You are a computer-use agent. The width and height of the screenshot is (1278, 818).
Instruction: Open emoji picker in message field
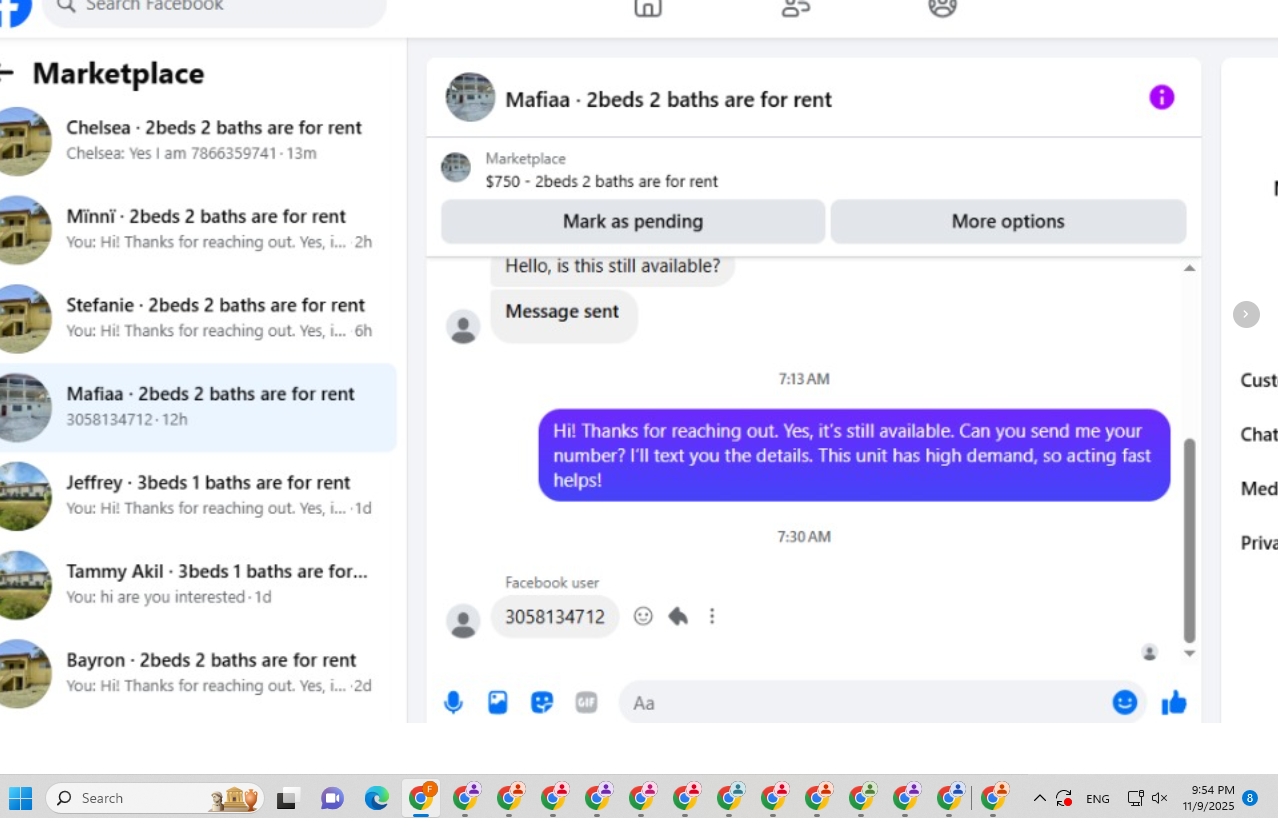click(1125, 702)
